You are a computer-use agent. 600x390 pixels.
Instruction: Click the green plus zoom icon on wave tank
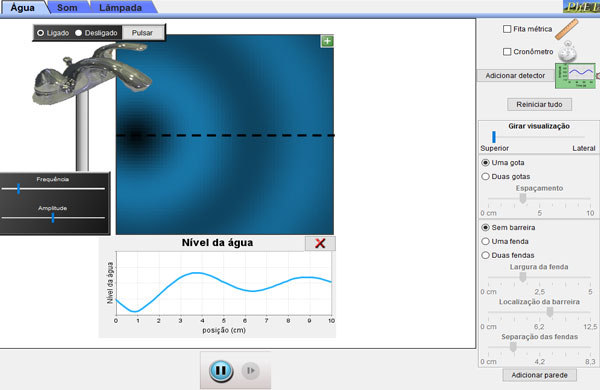pyautogui.click(x=327, y=41)
